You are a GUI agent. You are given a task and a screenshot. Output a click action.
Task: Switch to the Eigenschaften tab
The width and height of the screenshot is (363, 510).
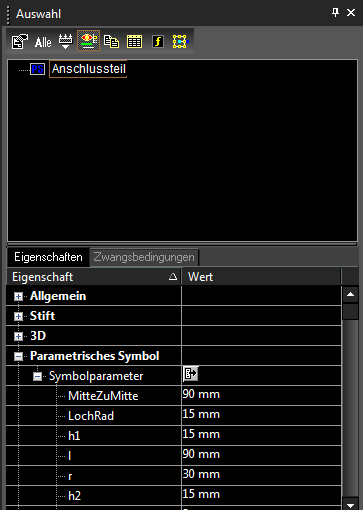[x=48, y=257]
